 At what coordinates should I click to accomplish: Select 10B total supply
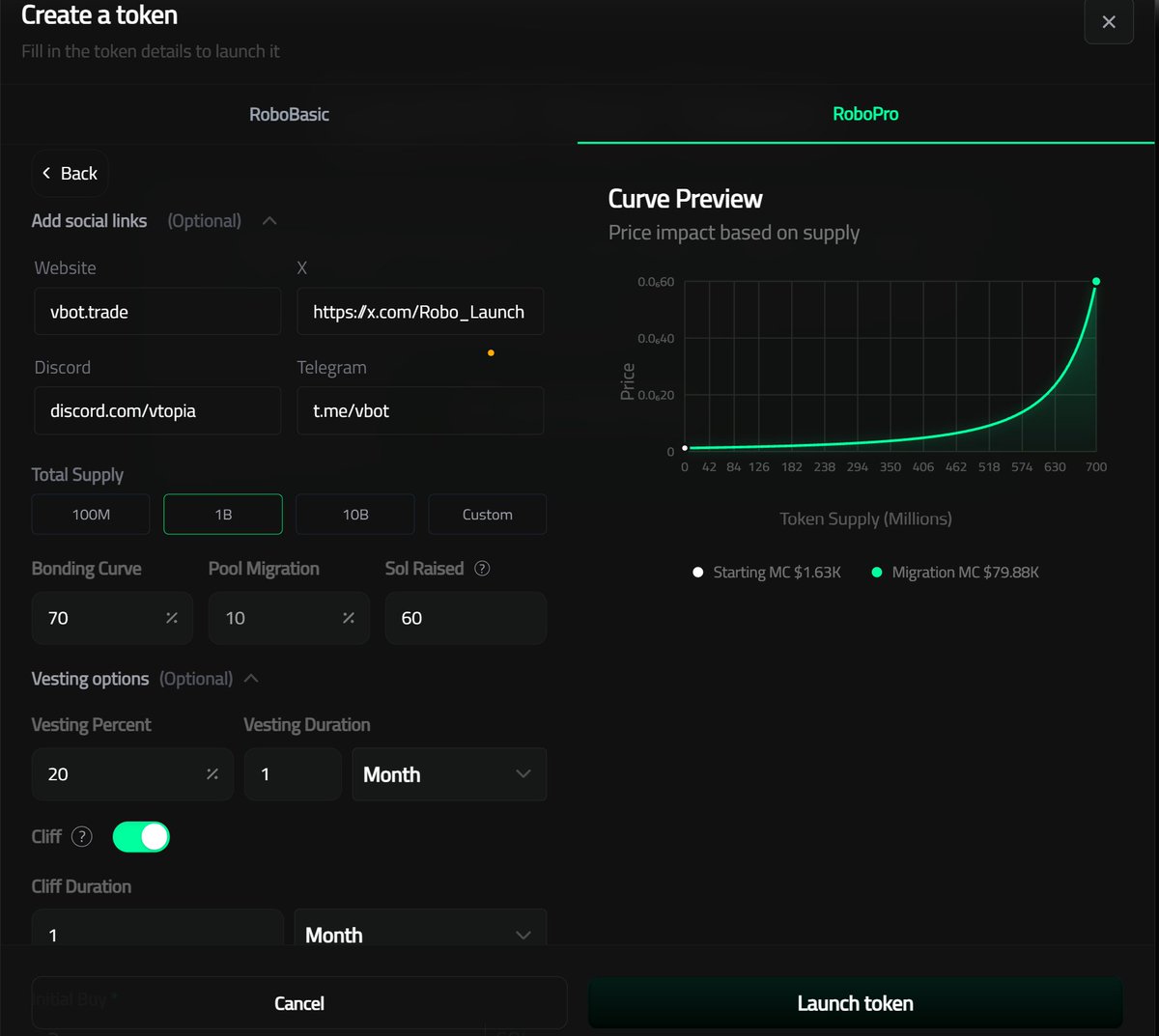pos(354,514)
